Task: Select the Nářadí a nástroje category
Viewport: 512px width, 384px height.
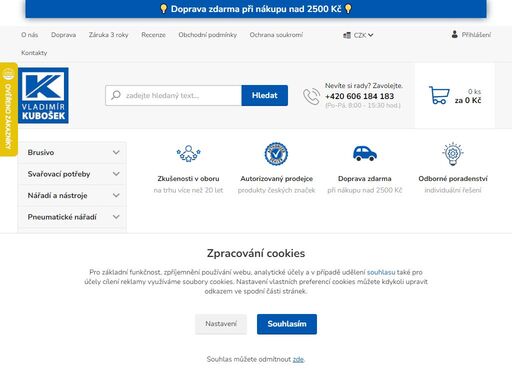Action: [57, 195]
